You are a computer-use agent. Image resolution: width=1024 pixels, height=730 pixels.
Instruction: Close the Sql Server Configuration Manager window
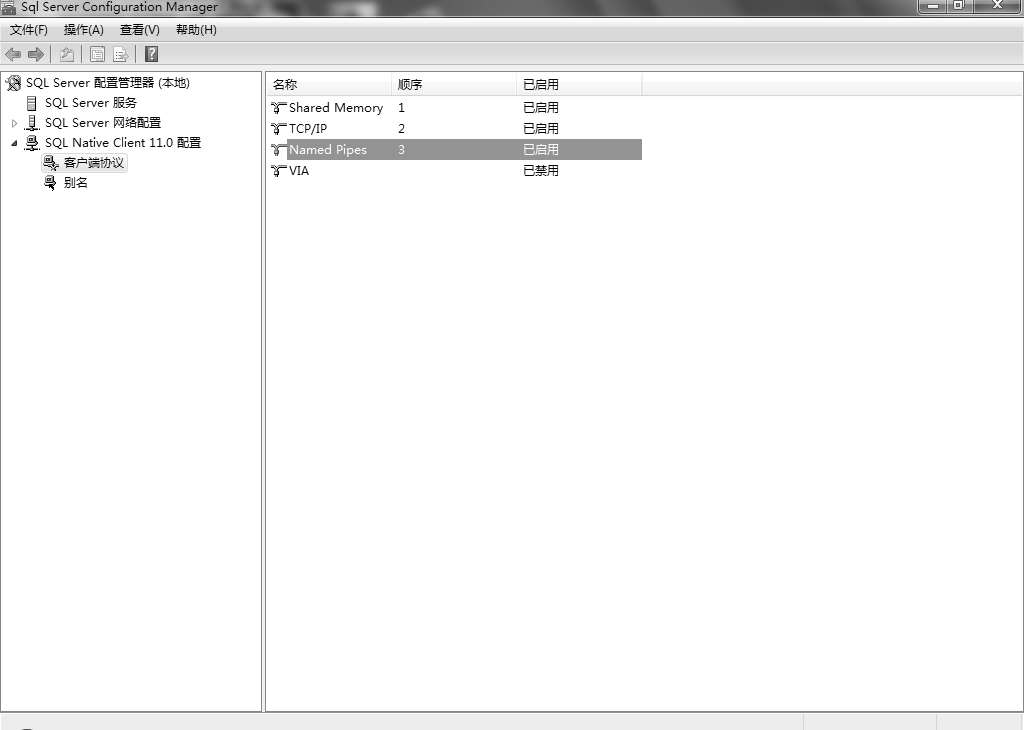998,6
